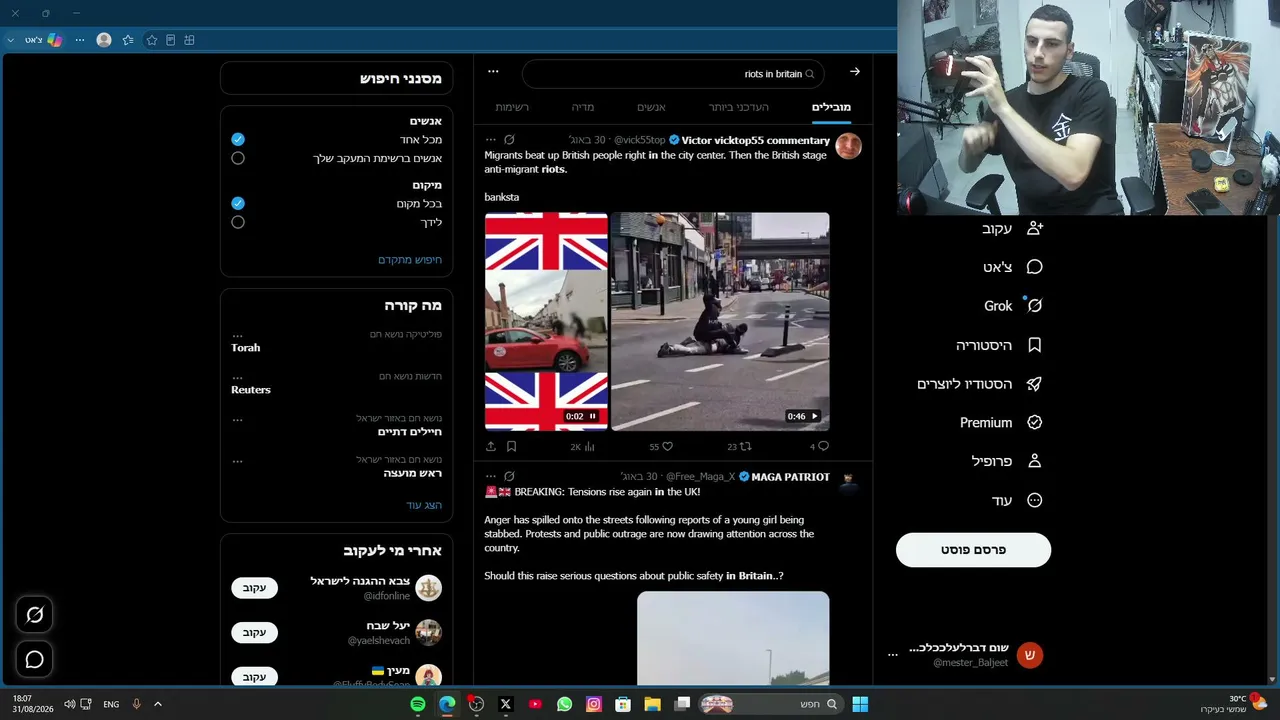Open the floating chat bubble button

tap(34, 659)
